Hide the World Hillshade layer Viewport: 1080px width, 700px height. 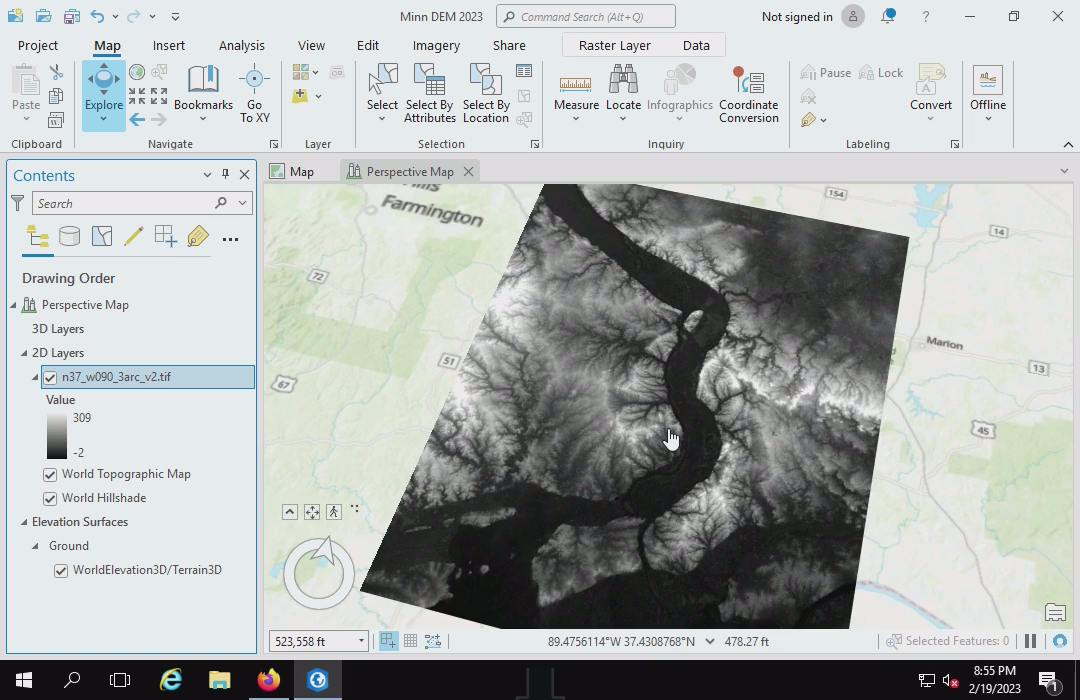coord(50,498)
